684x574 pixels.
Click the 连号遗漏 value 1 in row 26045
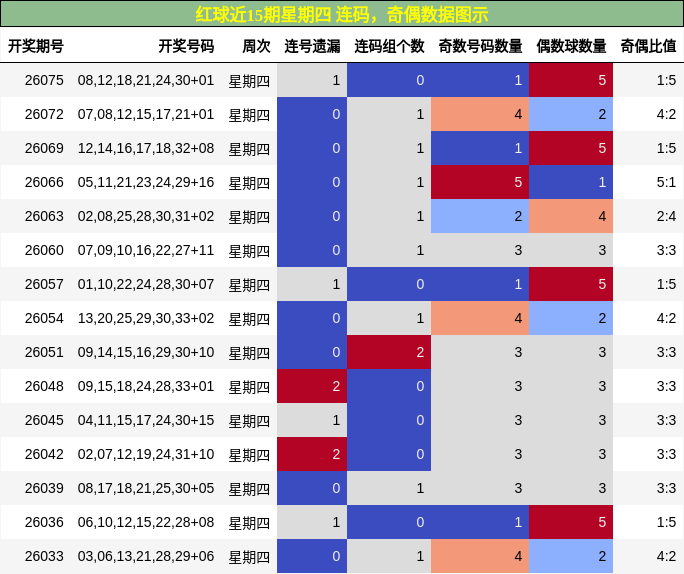[x=312, y=420]
